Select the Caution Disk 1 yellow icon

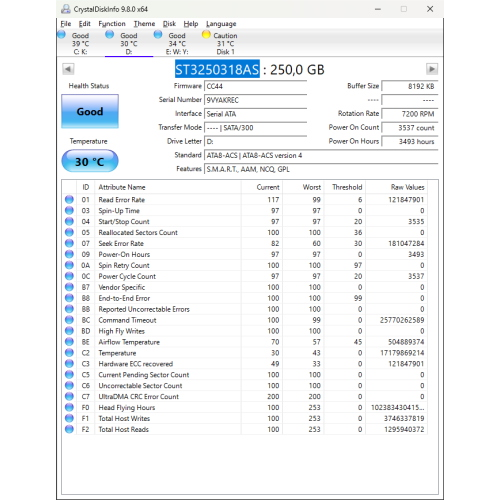tap(206, 34)
